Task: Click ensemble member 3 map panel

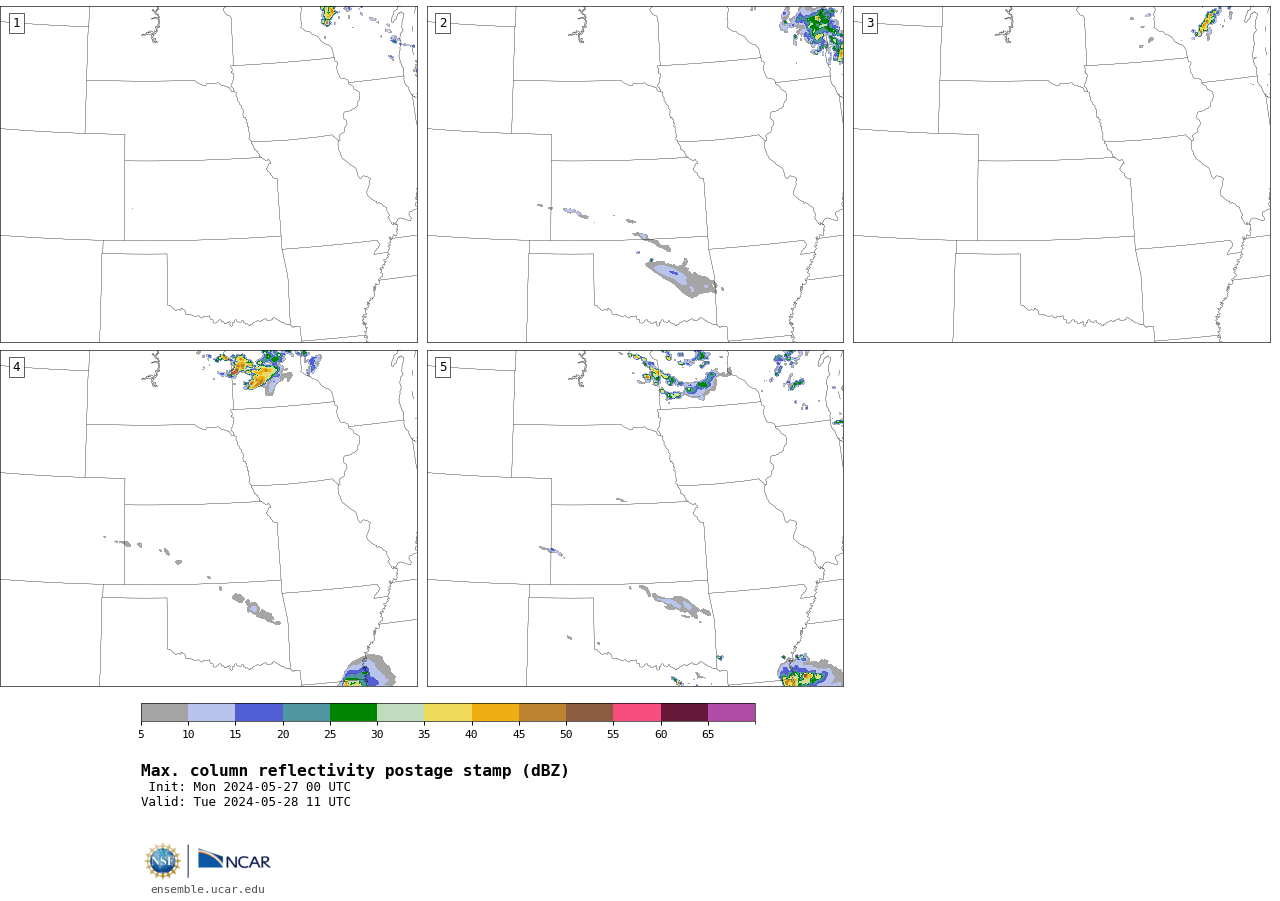Action: [x=1062, y=174]
